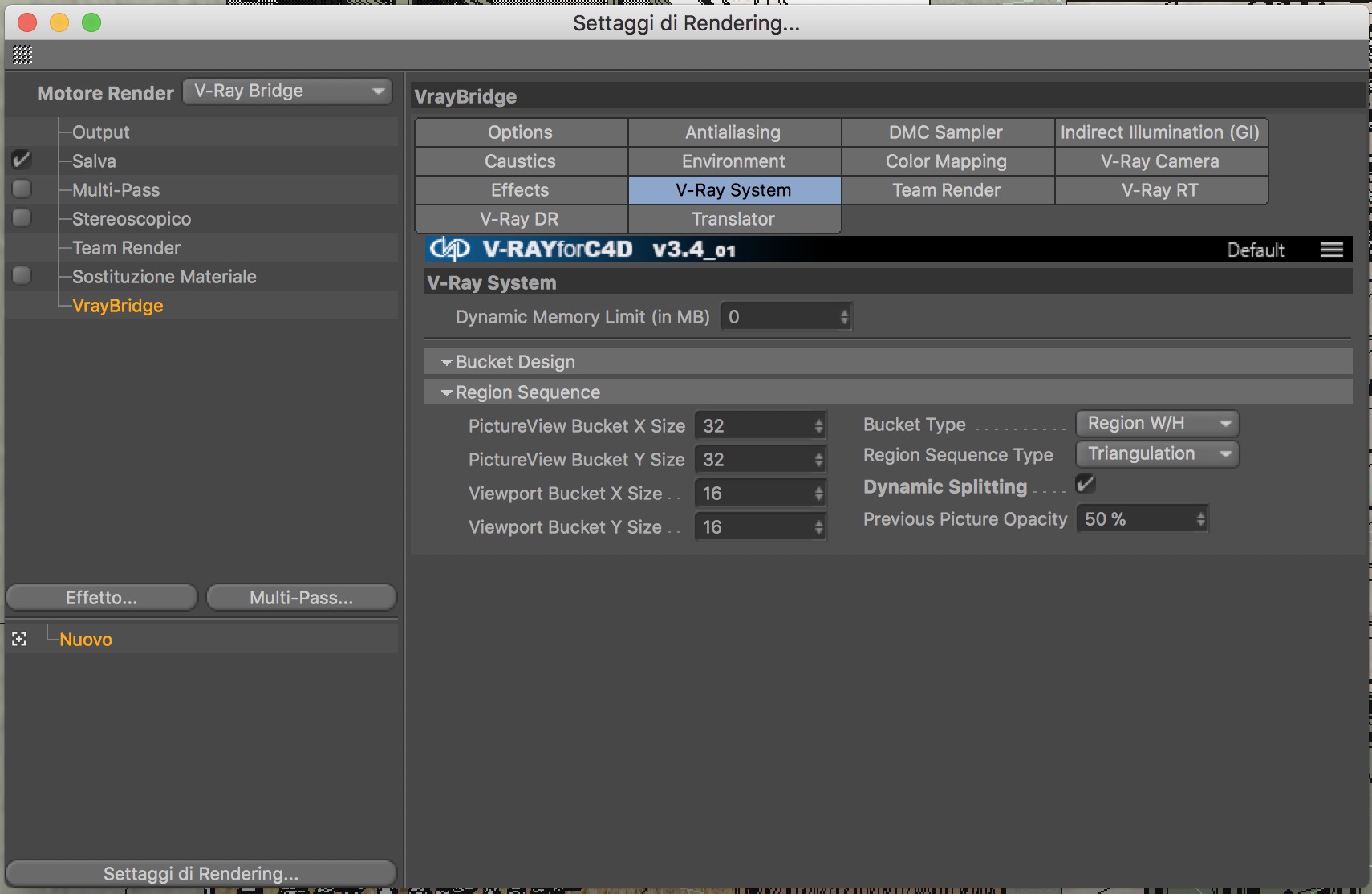Open the V-Ray DR tab
Viewport: 1372px width, 894px height.
(522, 219)
